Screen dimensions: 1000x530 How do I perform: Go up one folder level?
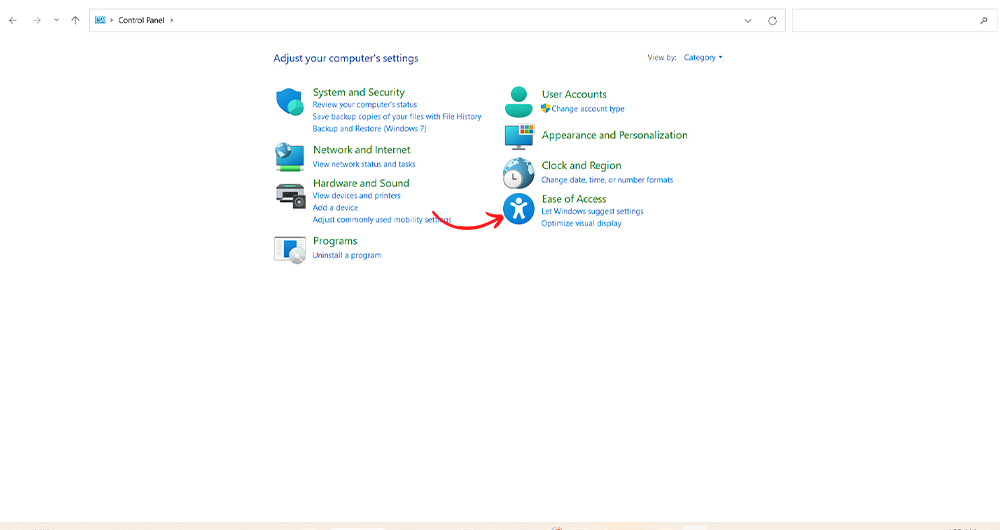click(75, 20)
